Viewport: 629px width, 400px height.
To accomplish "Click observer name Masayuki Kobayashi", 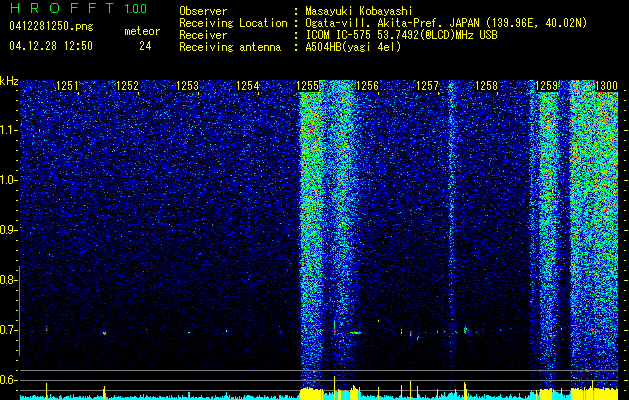I will pyautogui.click(x=359, y=11).
